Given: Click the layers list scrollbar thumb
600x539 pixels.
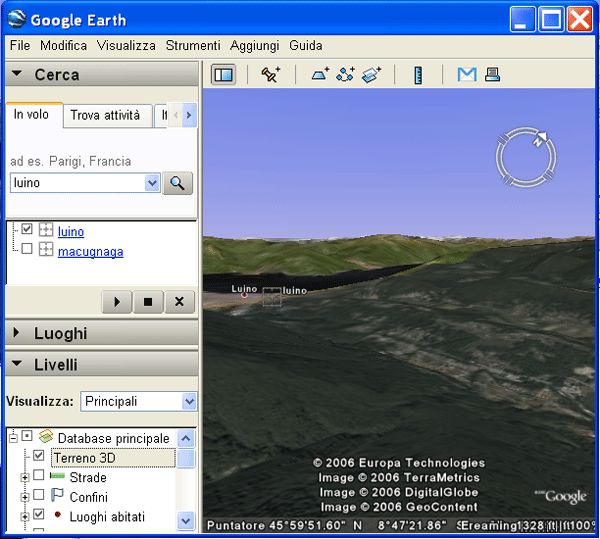Looking at the screenshot, I should [186, 459].
